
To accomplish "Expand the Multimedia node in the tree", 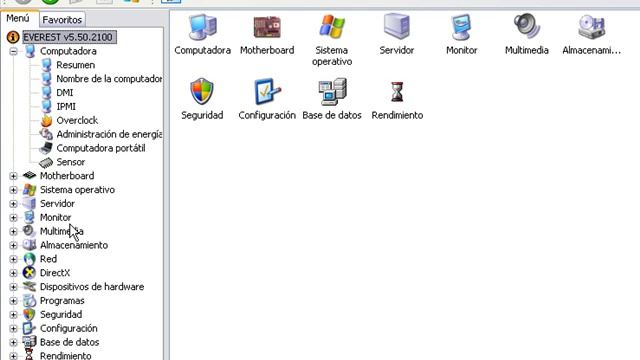I will (x=13, y=231).
